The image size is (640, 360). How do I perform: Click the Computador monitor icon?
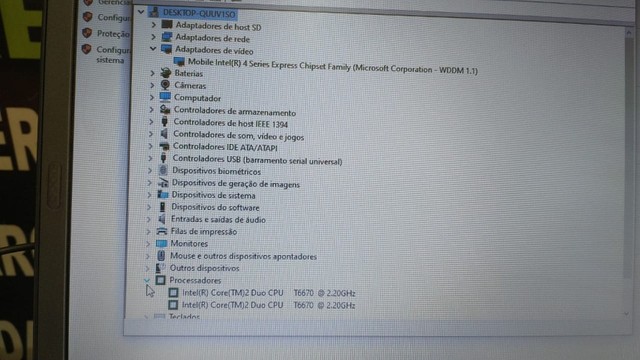point(165,97)
